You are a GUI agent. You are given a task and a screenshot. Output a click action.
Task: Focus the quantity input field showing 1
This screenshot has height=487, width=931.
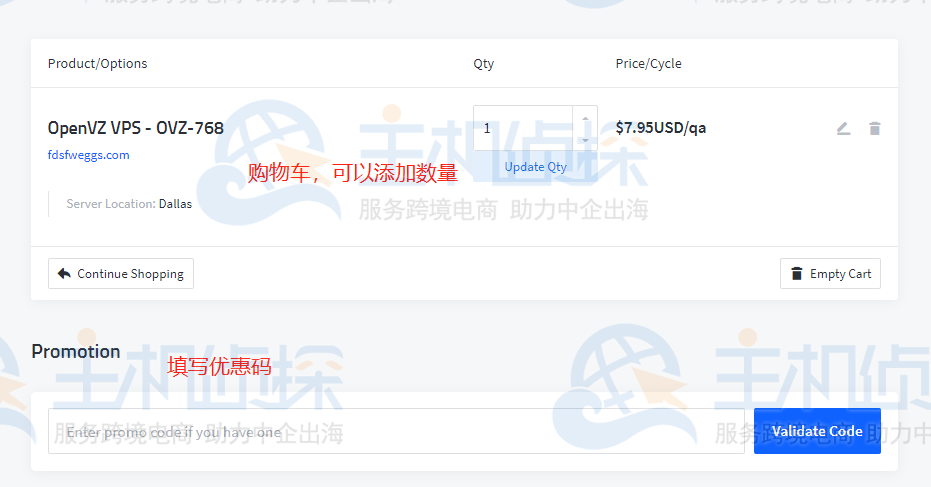pos(523,128)
